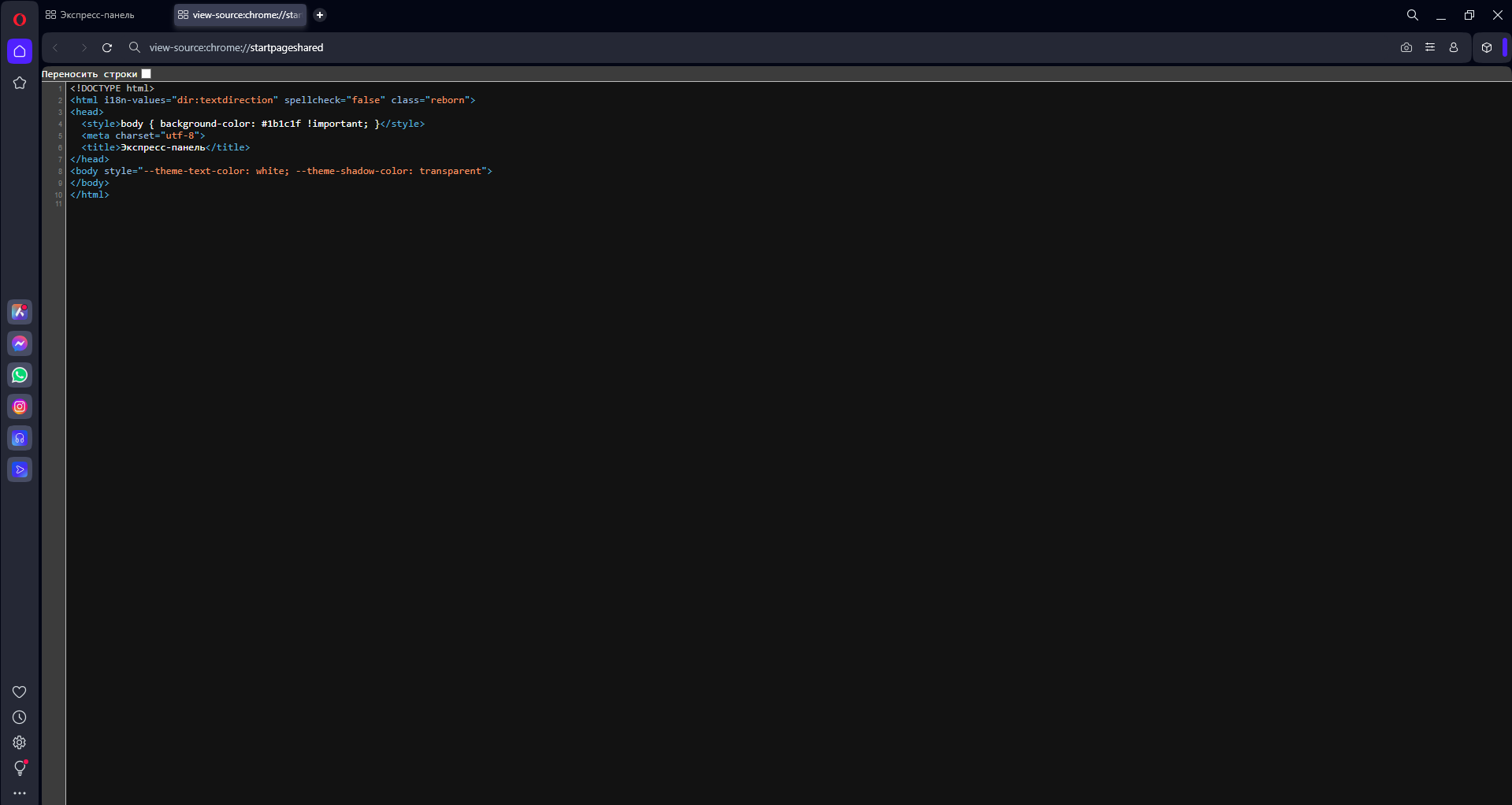Click the #1b1c1f background-color style text

click(281, 124)
